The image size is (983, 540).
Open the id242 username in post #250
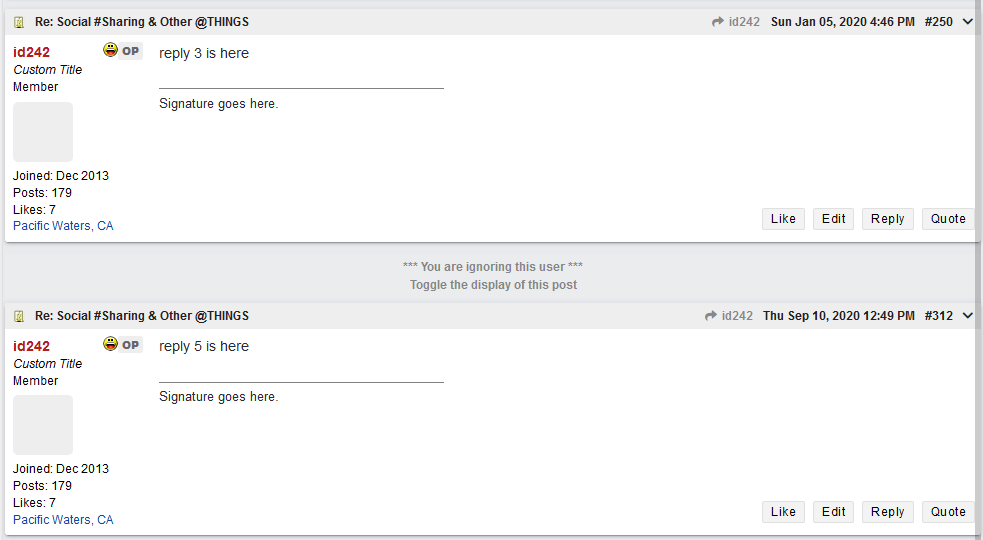pyautogui.click(x=31, y=52)
